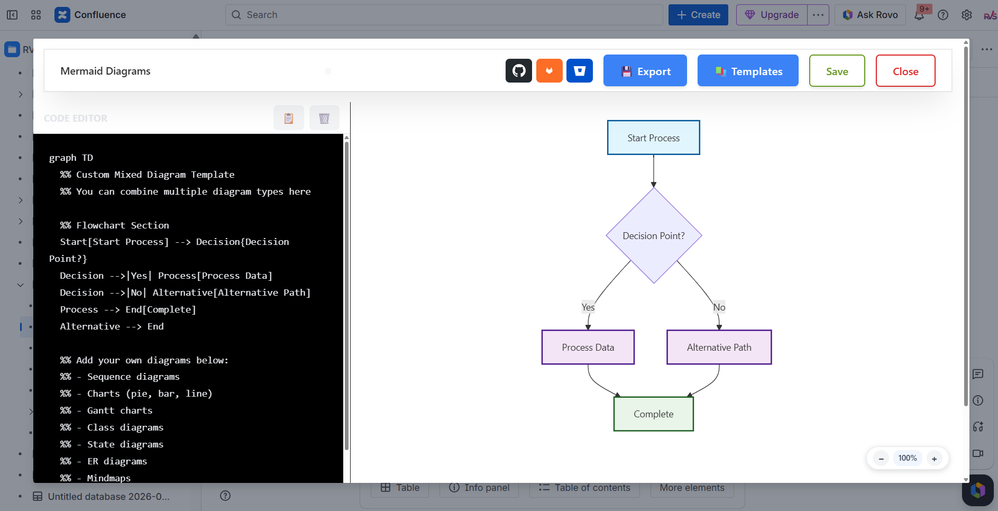The width and height of the screenshot is (998, 511).
Task: Open the Templates menu
Action: (x=748, y=71)
